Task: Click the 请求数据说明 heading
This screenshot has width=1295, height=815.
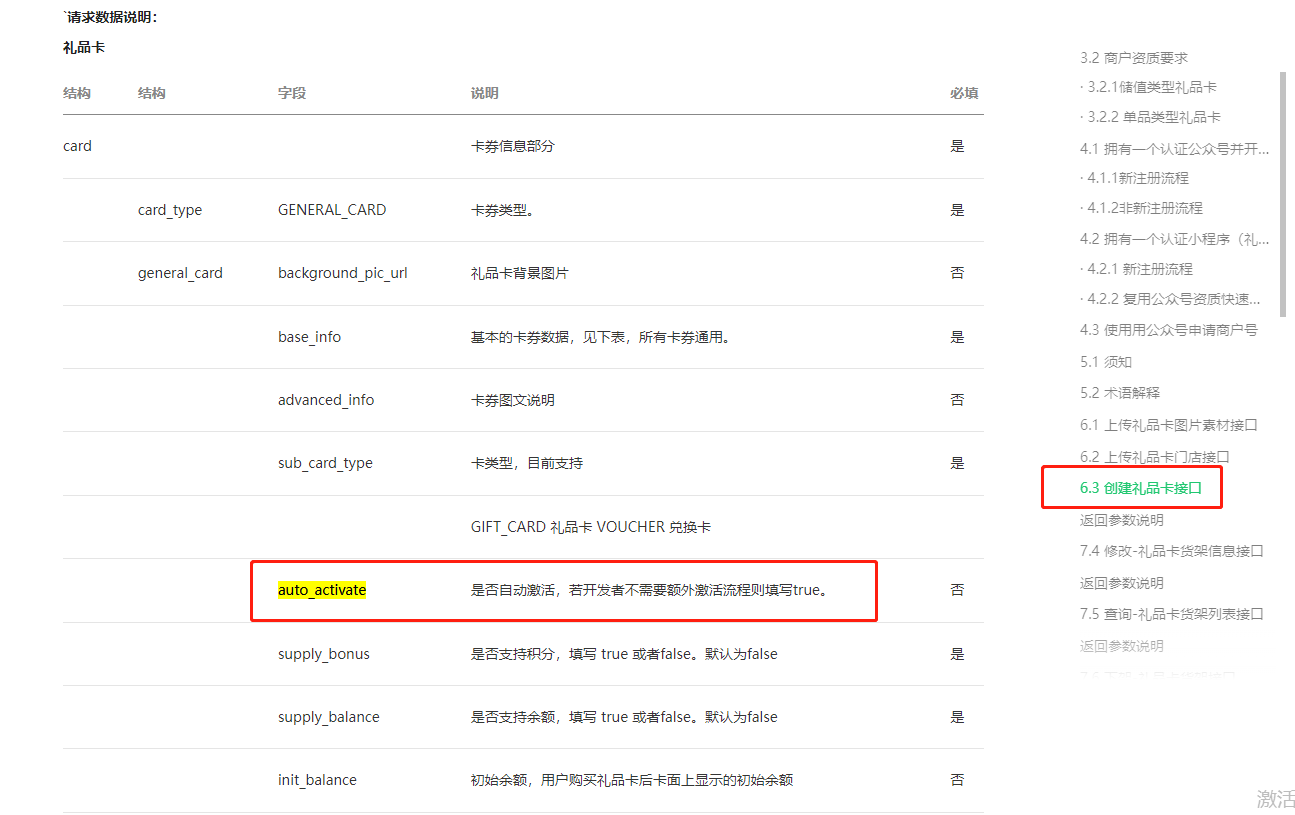Action: (112, 16)
